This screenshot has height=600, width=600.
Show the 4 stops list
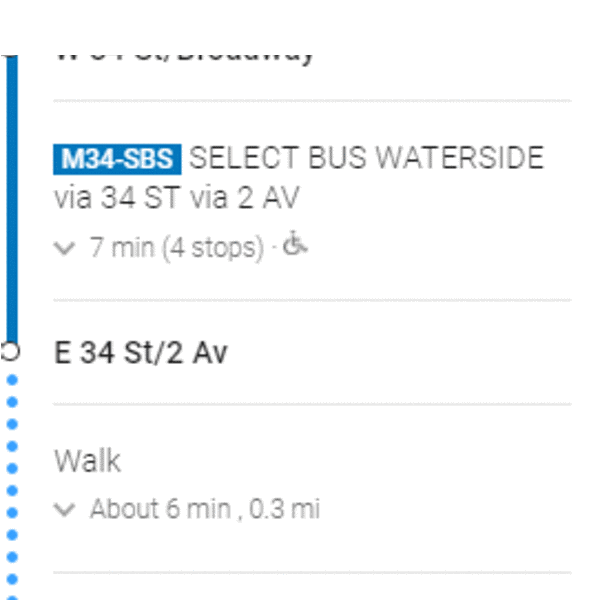click(x=216, y=247)
